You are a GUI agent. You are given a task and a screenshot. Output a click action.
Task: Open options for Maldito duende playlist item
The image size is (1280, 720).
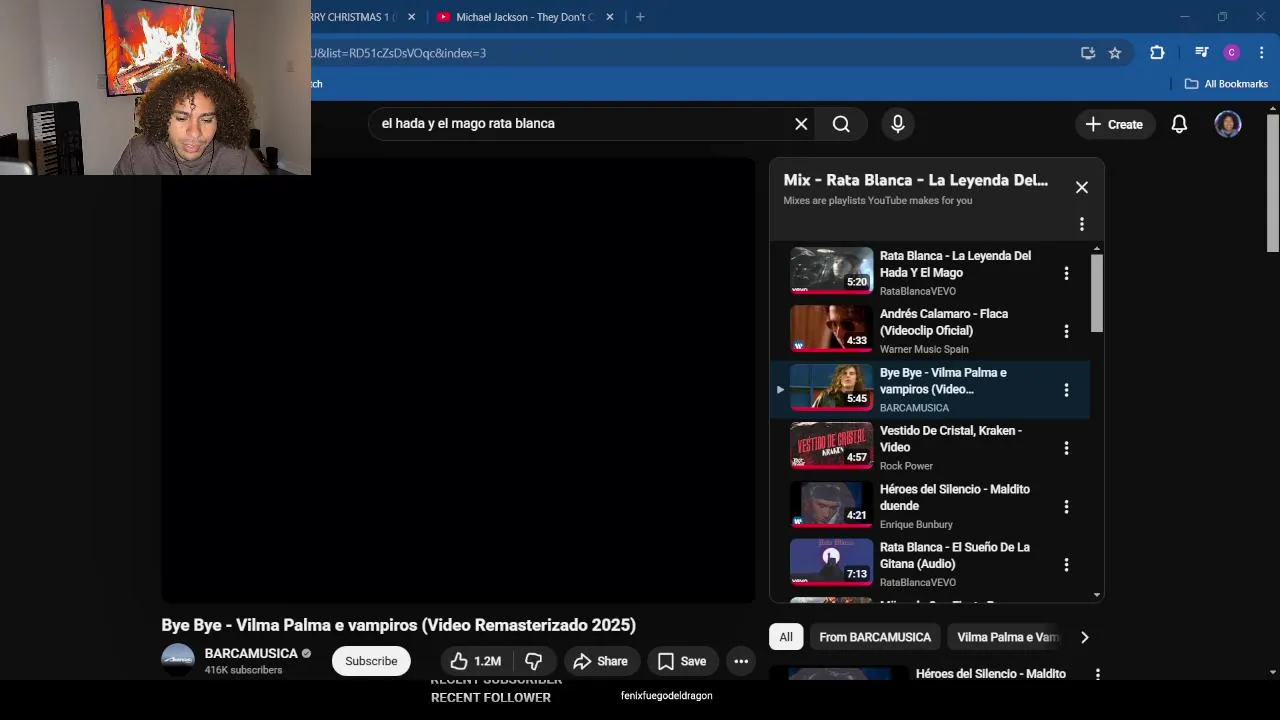(1066, 506)
